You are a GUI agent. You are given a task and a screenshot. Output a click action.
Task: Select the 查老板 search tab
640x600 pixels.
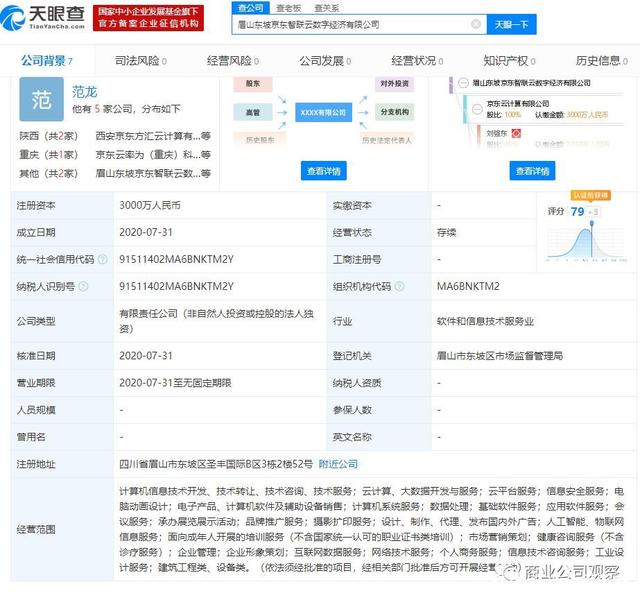tap(289, 8)
